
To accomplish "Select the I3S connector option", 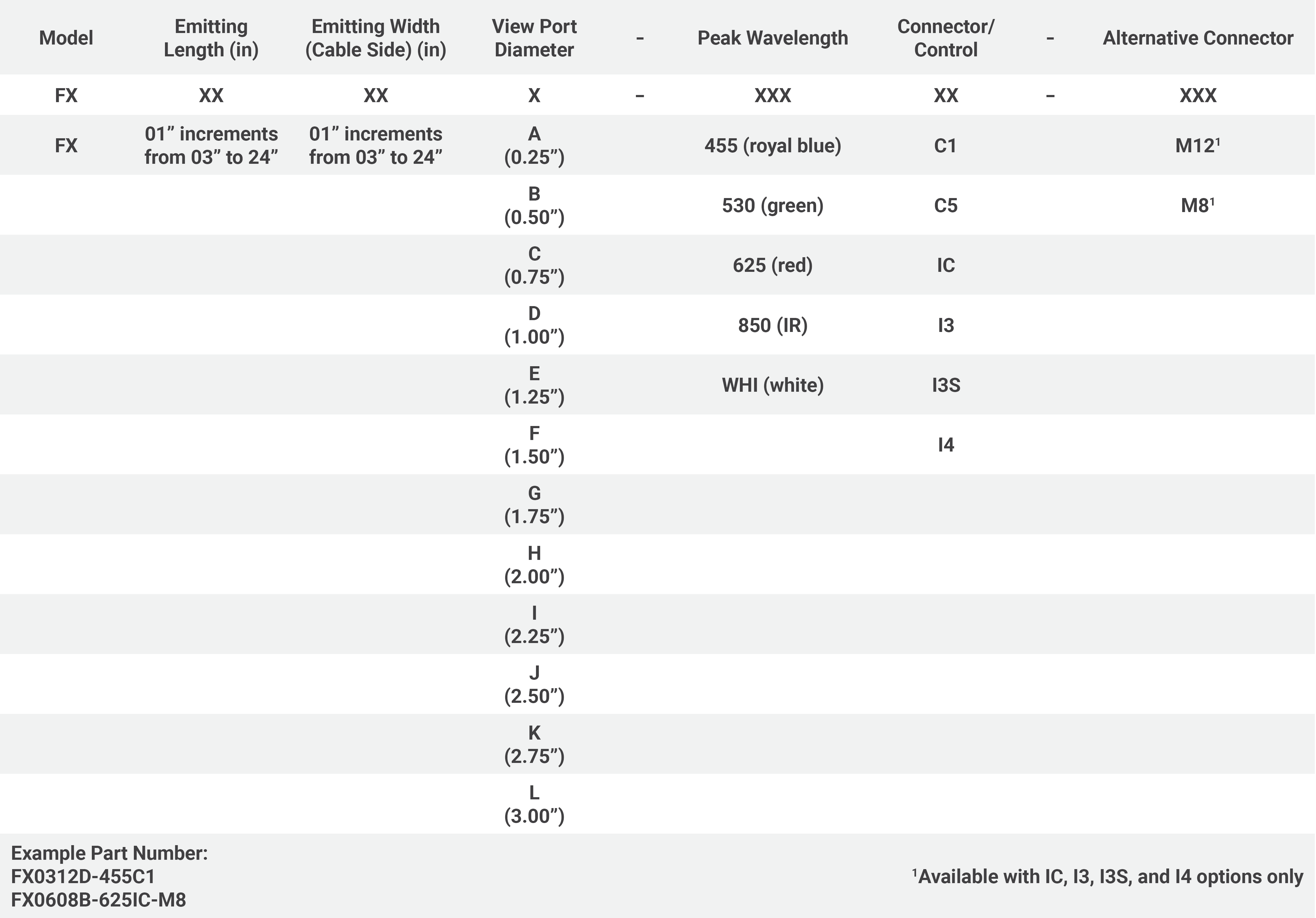I will point(946,385).
